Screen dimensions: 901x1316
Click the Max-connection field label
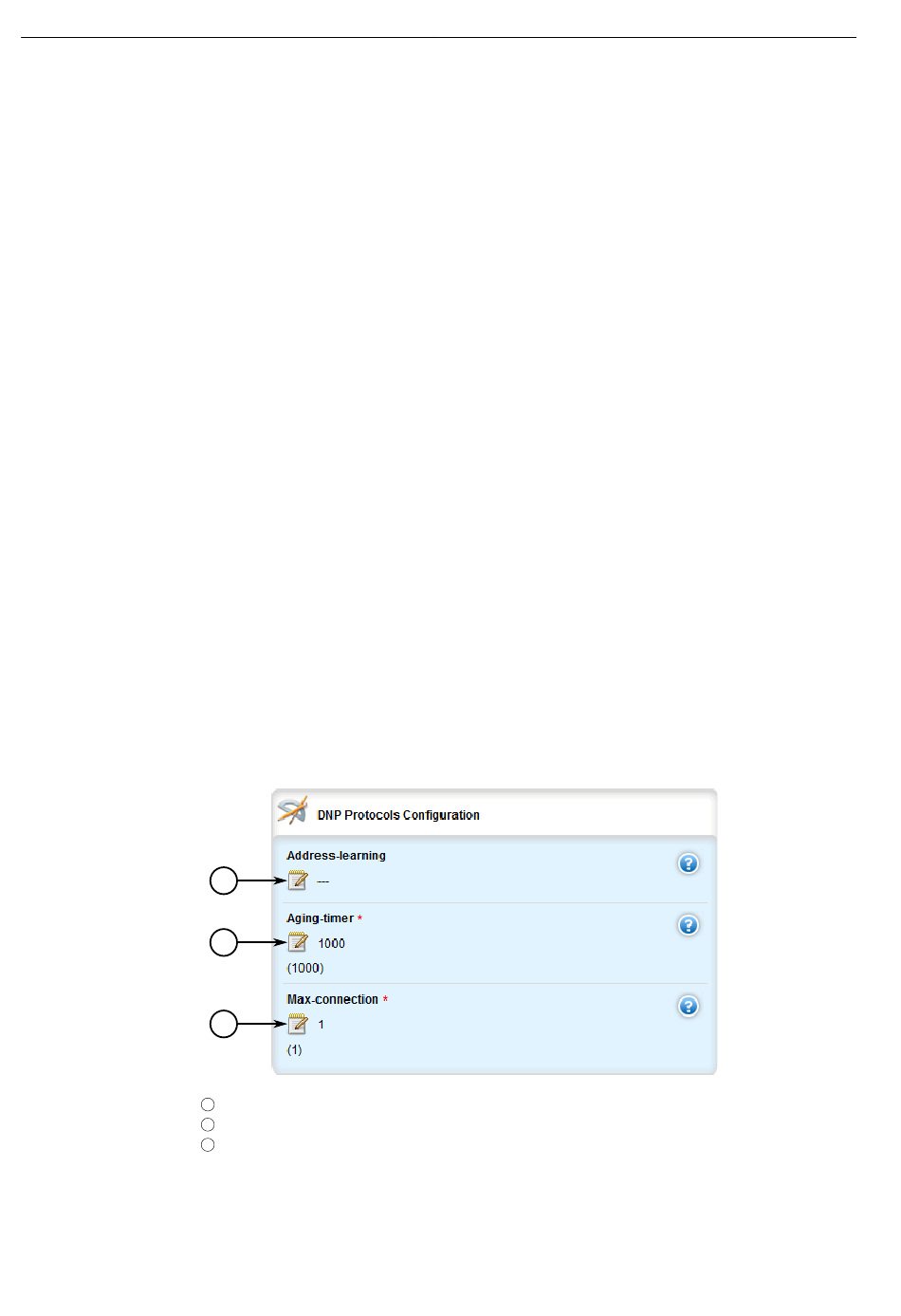click(333, 999)
